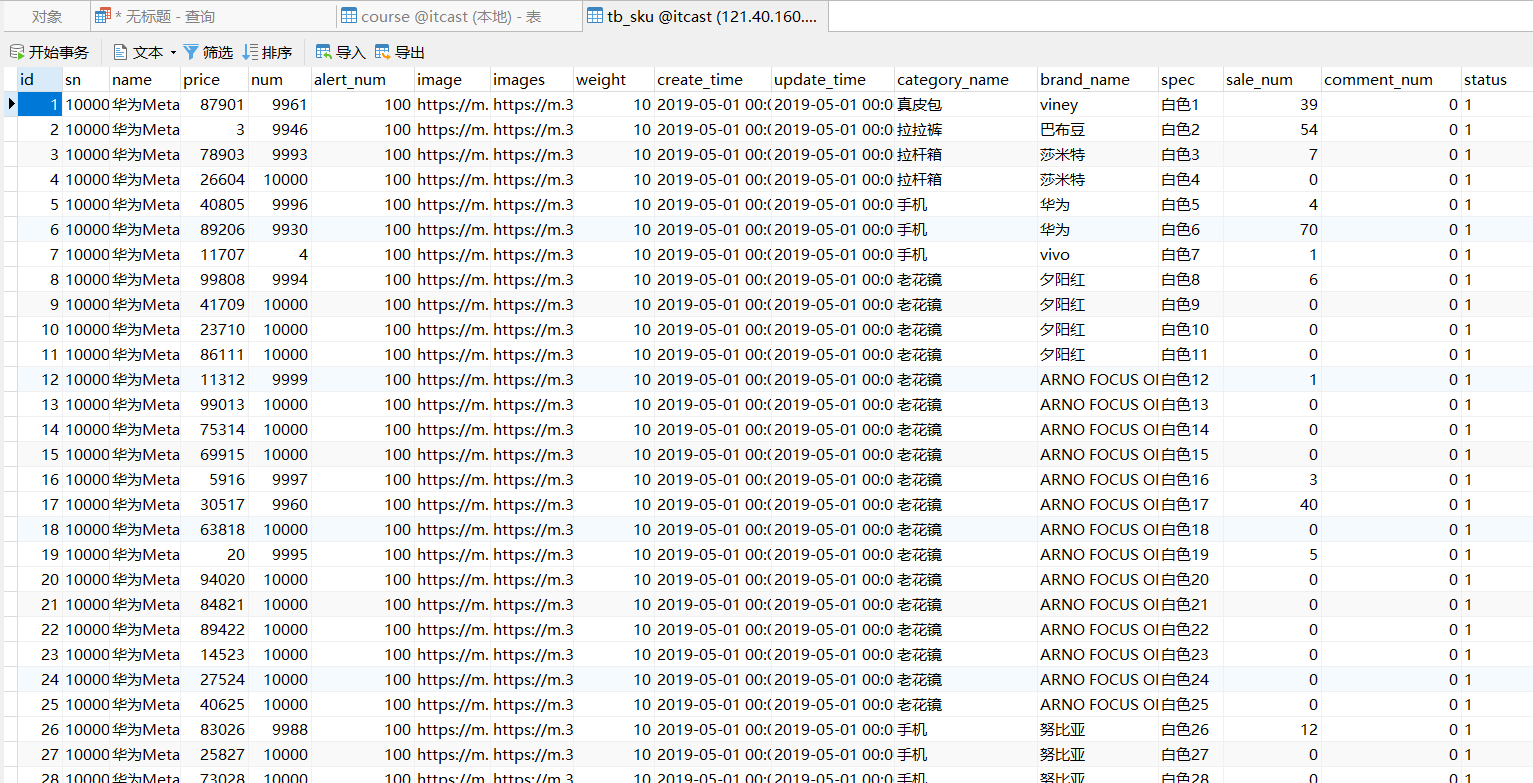
Task: Select the price cell 83026
Action: click(215, 729)
